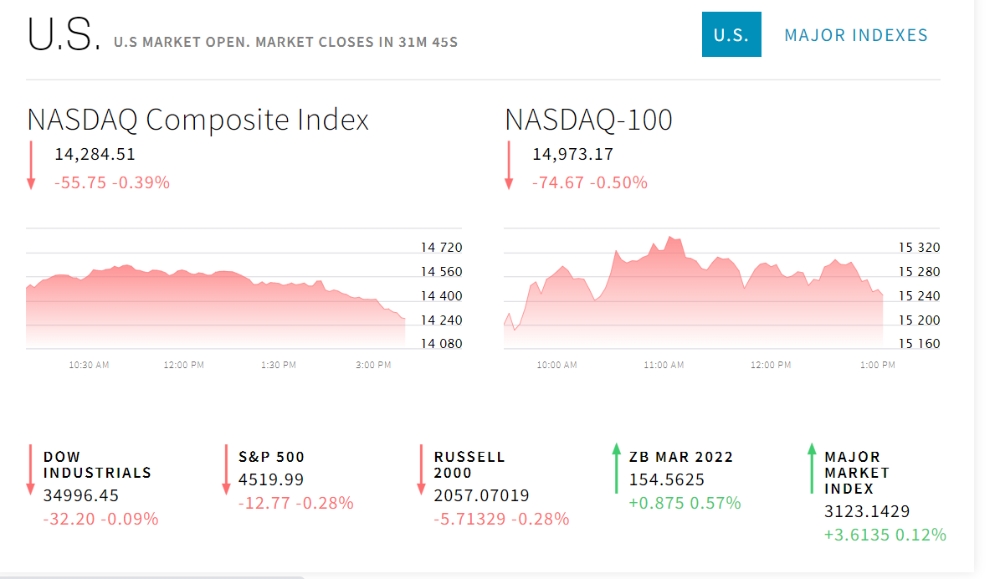This screenshot has width=1000, height=579.
Task: Click the ZB Mar 2022 green up arrow
Action: click(616, 469)
